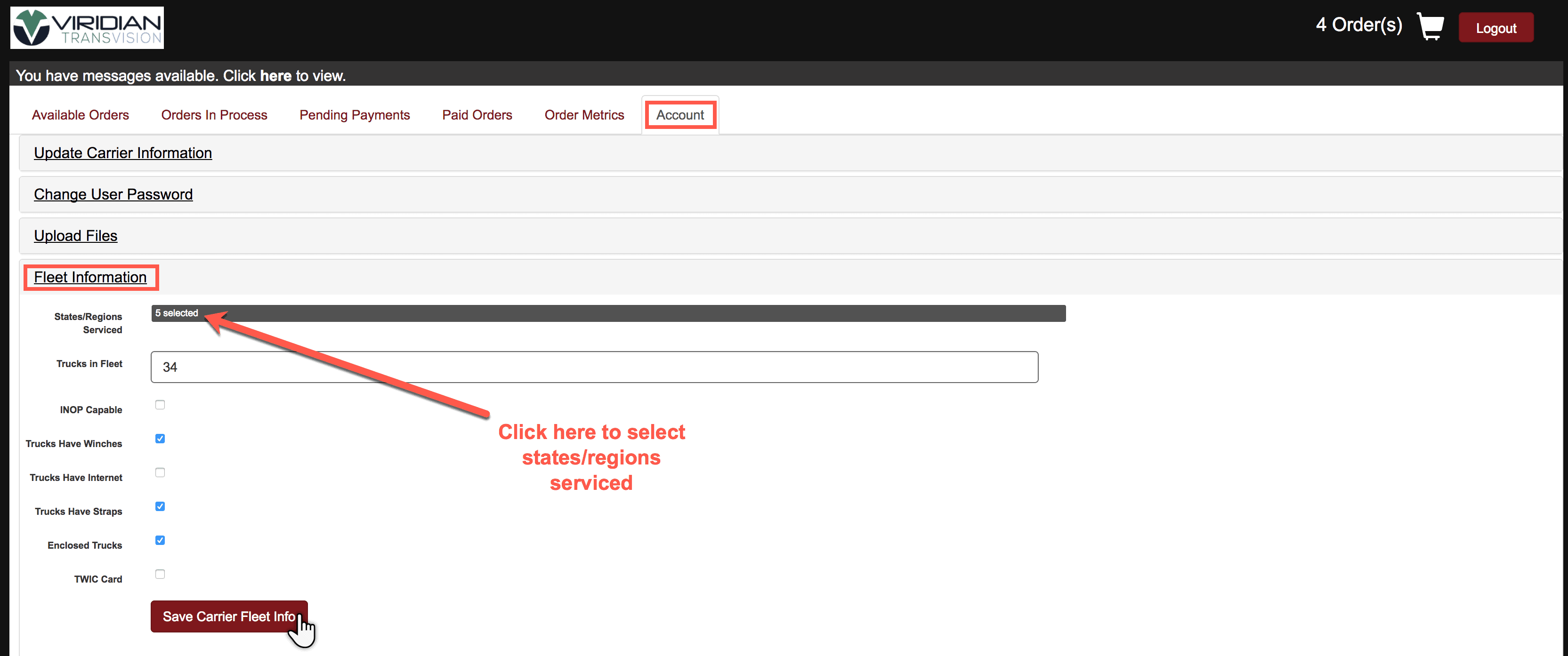Check the TWIC Card checkbox
This screenshot has height=656, width=1568.
click(x=160, y=574)
